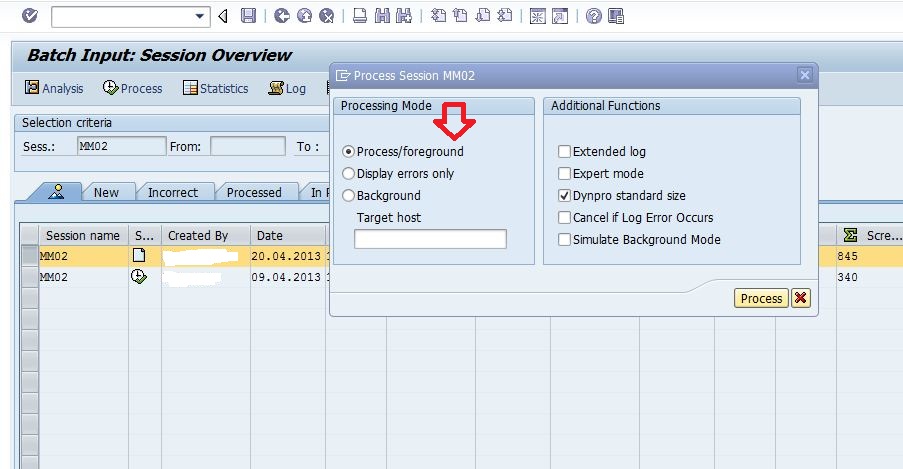
Task: Click the Created By column header
Action: click(x=206, y=235)
